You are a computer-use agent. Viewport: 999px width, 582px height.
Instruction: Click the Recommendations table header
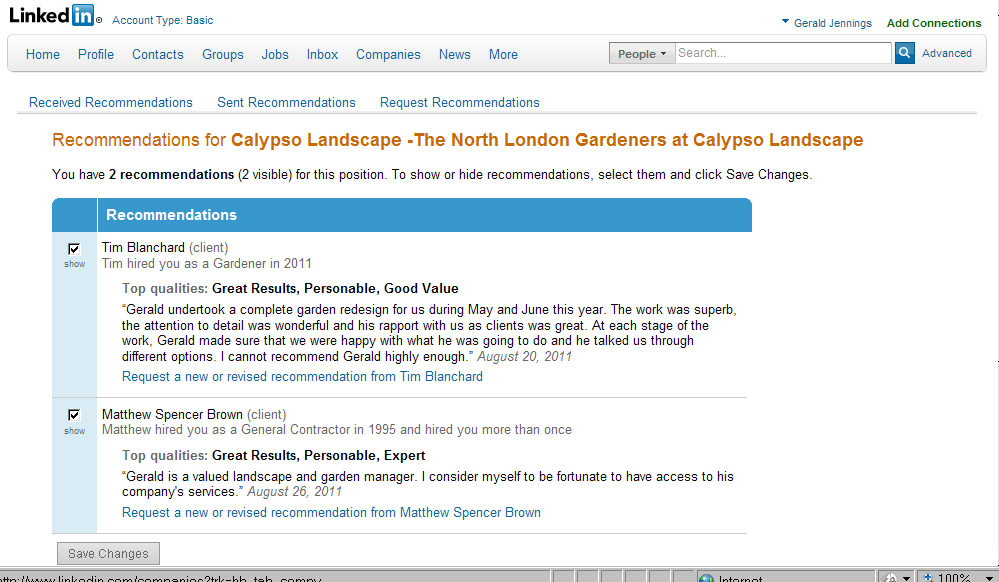pos(402,215)
